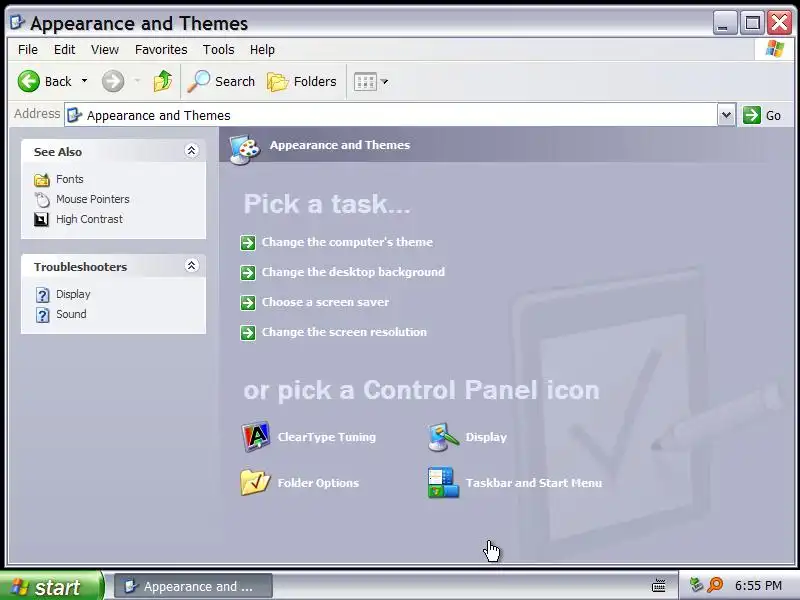Click the Appearance and Themes palette header icon
The width and height of the screenshot is (800, 600).
click(x=244, y=149)
